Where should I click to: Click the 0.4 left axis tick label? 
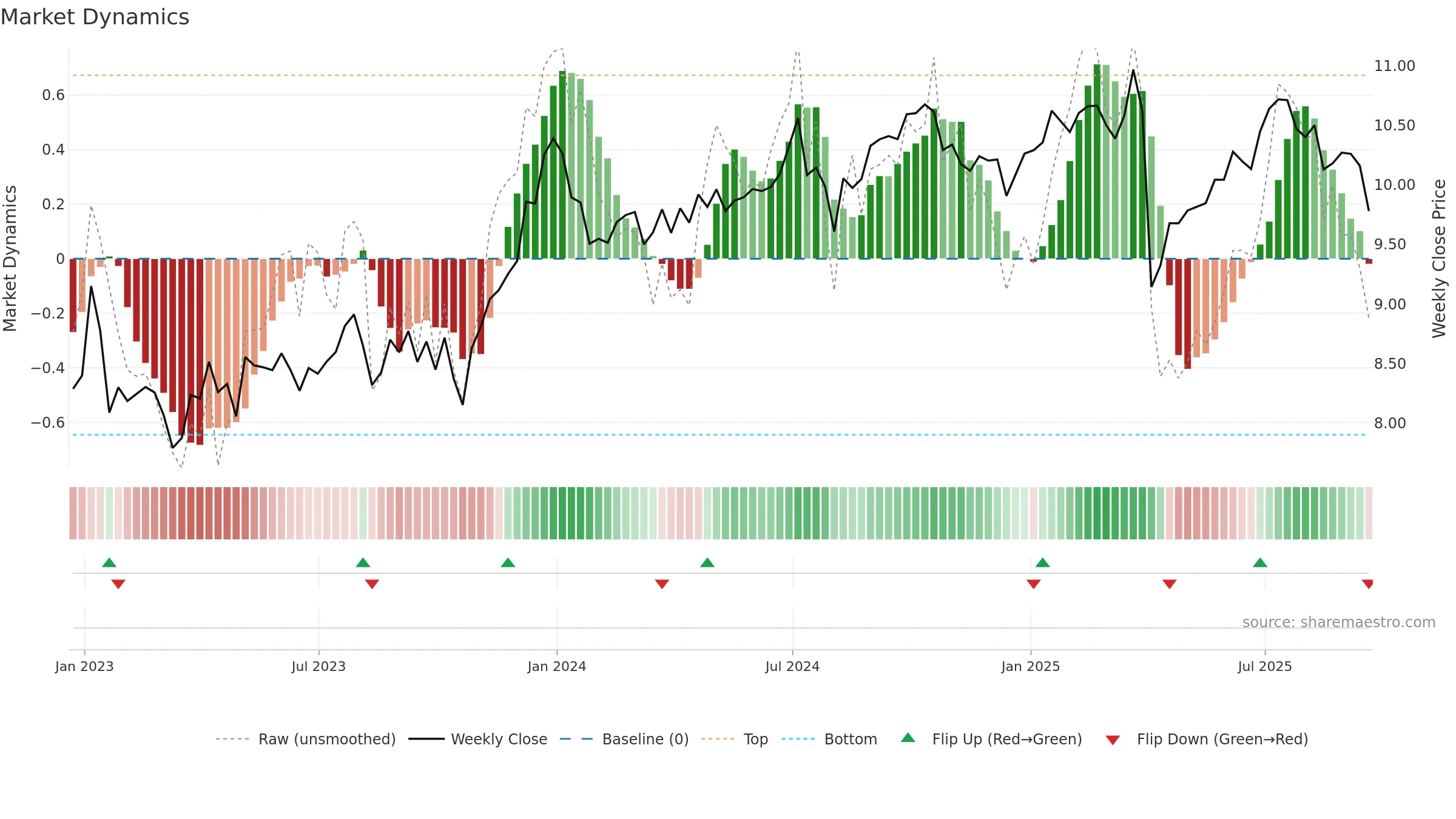click(53, 150)
